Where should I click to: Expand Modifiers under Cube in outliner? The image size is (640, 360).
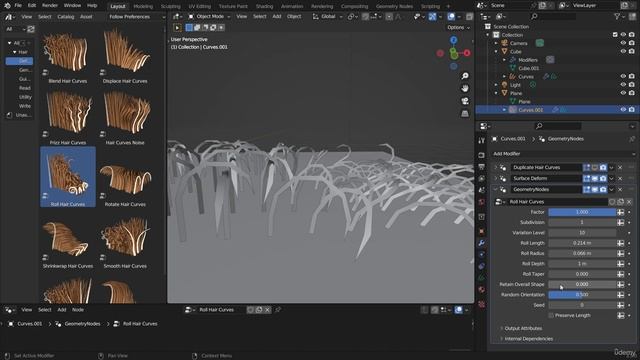tap(504, 60)
